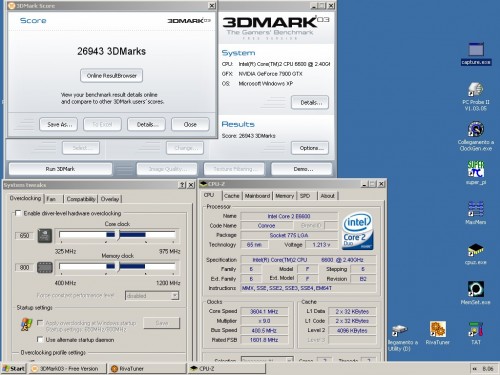Open the Overlay tab in System tweaks
Viewport: 500px width, 375px height.
[110, 199]
